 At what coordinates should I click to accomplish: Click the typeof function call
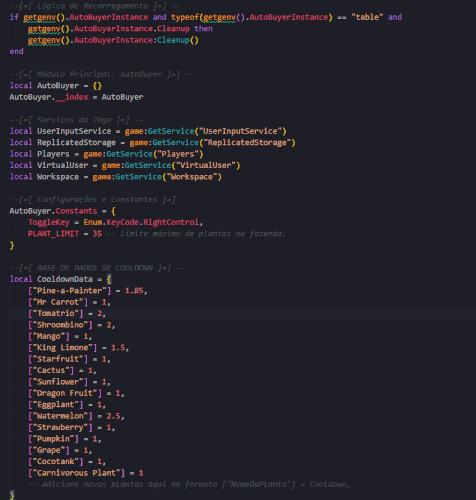tap(252, 17)
